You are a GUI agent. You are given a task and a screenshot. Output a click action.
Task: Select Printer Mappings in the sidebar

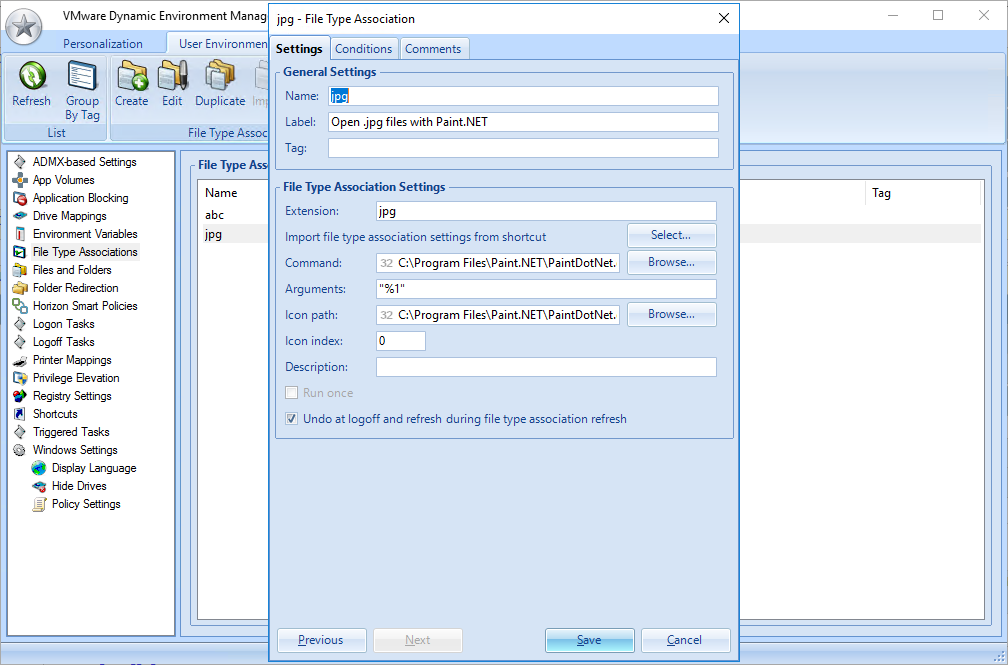(72, 360)
